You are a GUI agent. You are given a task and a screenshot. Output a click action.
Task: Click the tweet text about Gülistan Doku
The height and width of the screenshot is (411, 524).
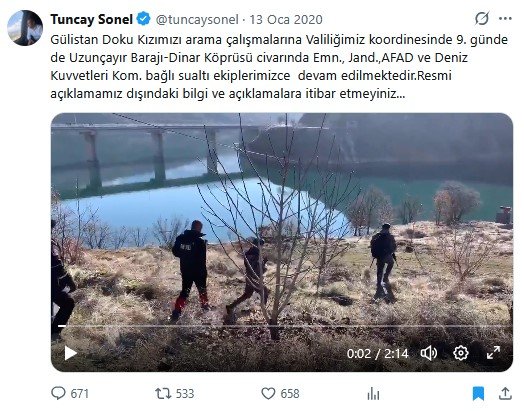click(x=279, y=66)
